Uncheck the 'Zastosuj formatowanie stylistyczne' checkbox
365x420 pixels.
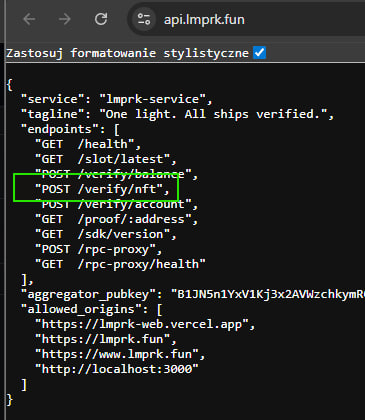[259, 53]
